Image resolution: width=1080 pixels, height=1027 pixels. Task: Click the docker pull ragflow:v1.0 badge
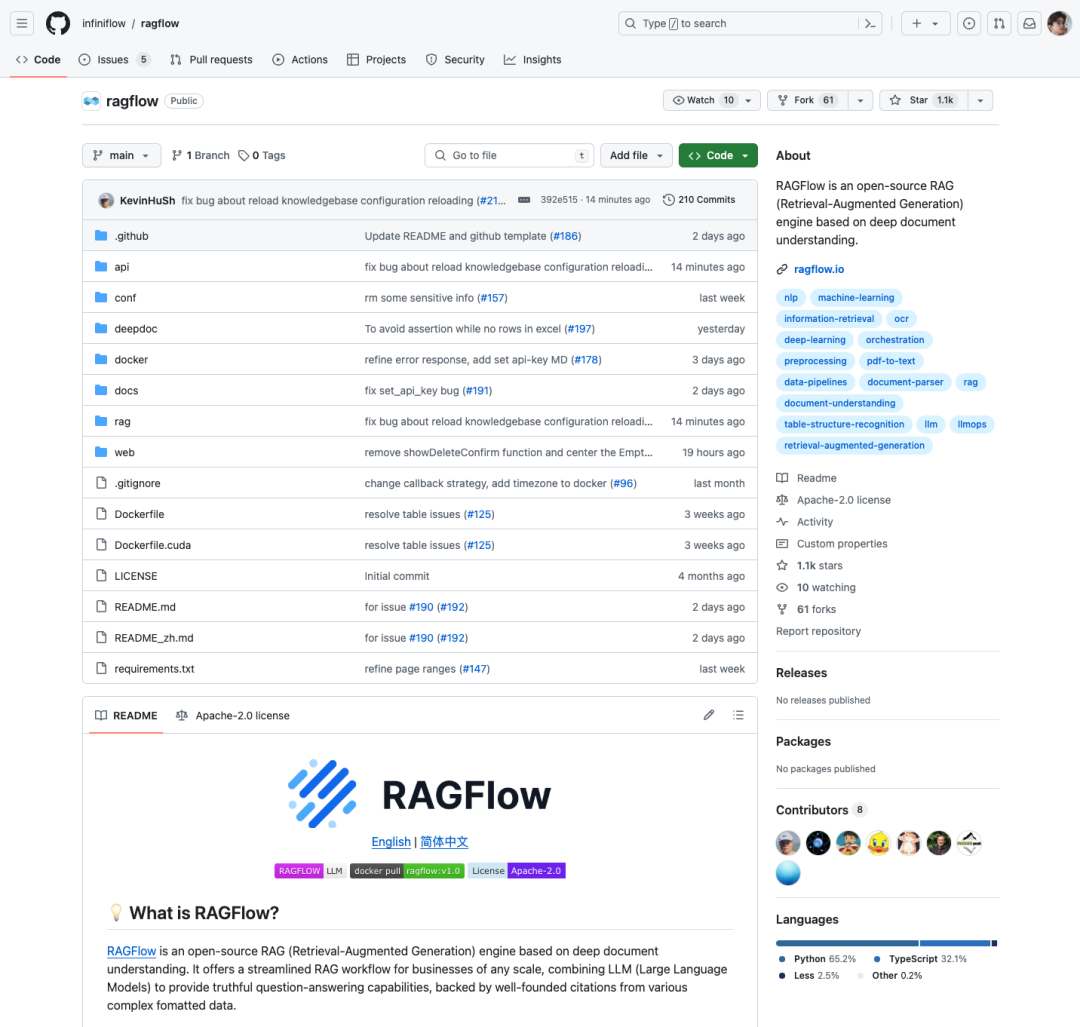tap(407, 871)
